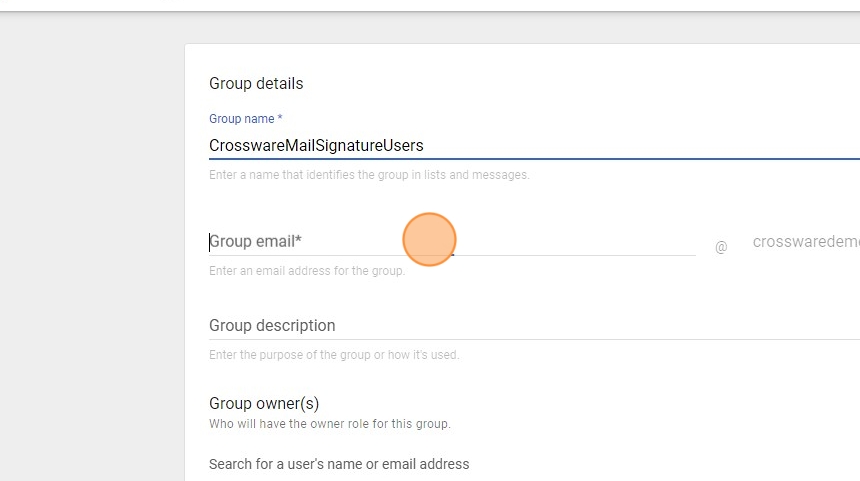
Task: Click the hint about the group's purpose
Action: [334, 355]
